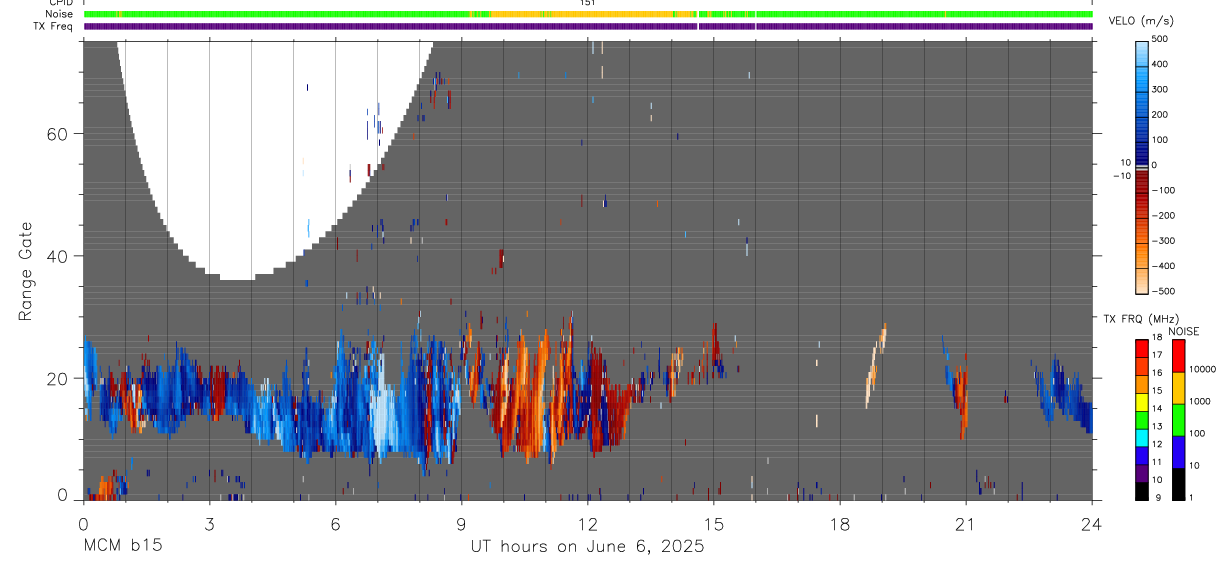Click the "300" tick on velocity colorbar

tap(1160, 90)
